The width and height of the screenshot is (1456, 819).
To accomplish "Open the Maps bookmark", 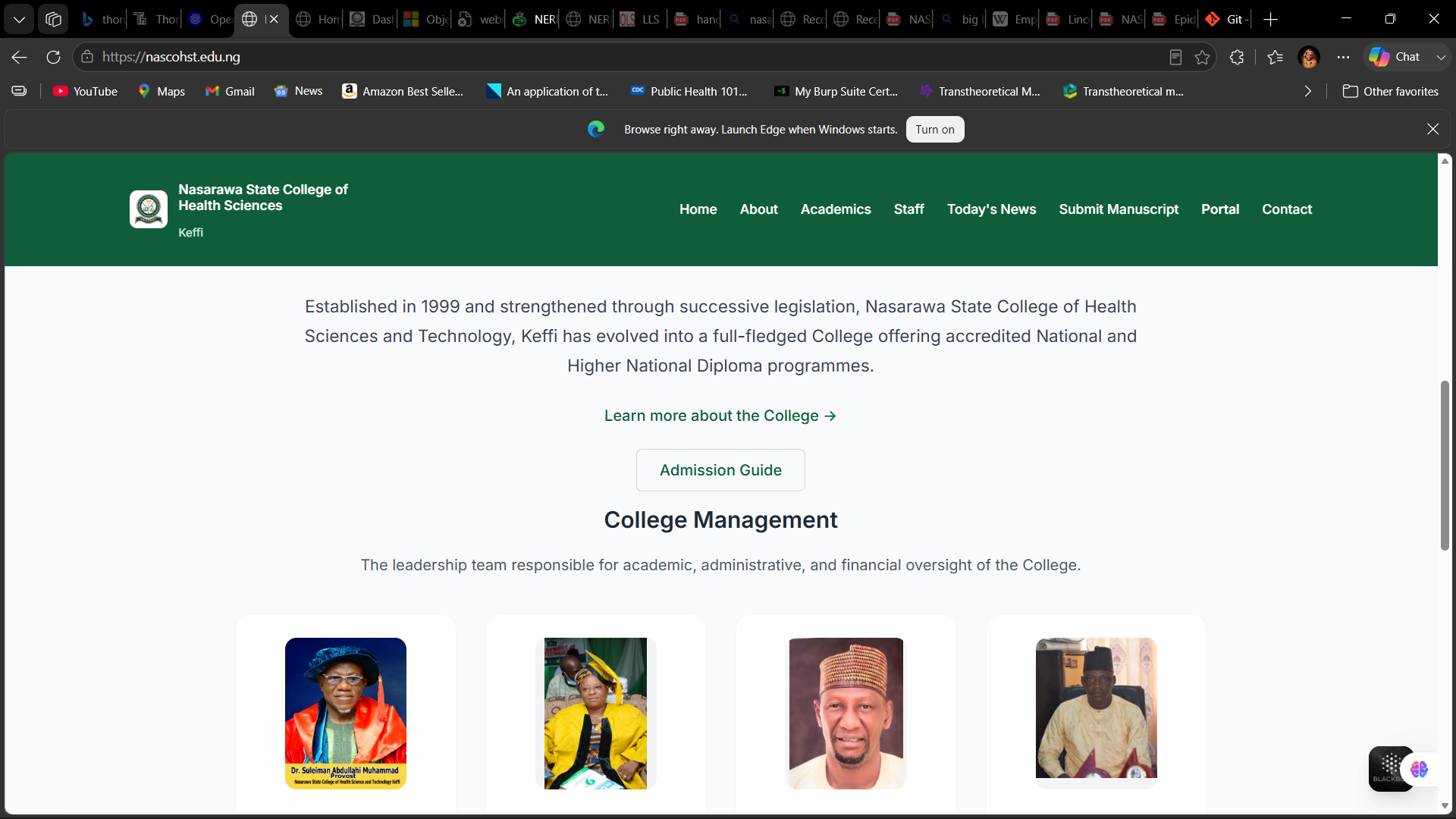I will point(161,92).
